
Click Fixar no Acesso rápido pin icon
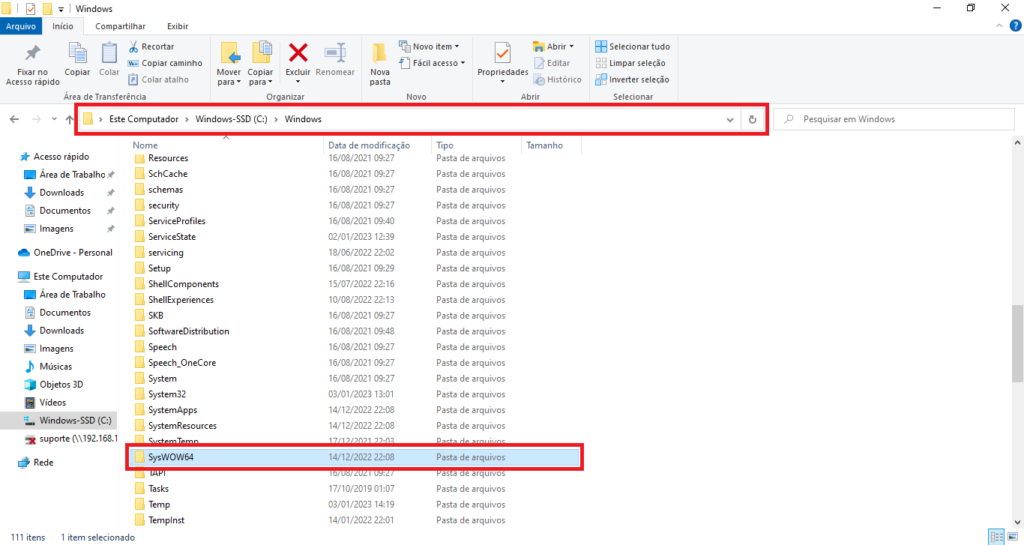(33, 53)
